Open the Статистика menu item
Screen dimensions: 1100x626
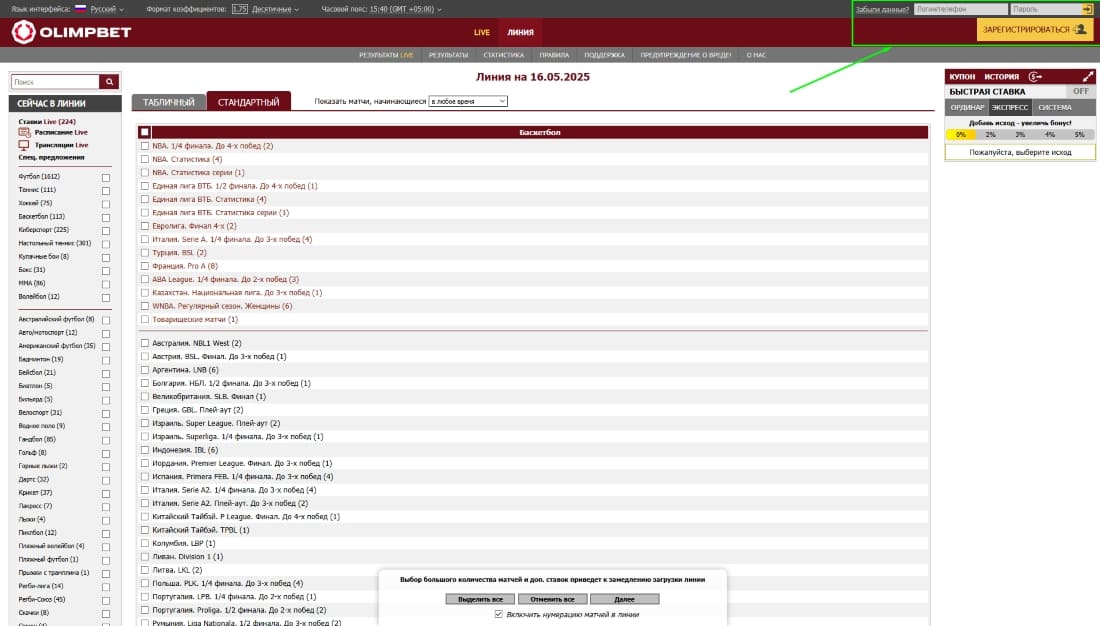pos(504,55)
